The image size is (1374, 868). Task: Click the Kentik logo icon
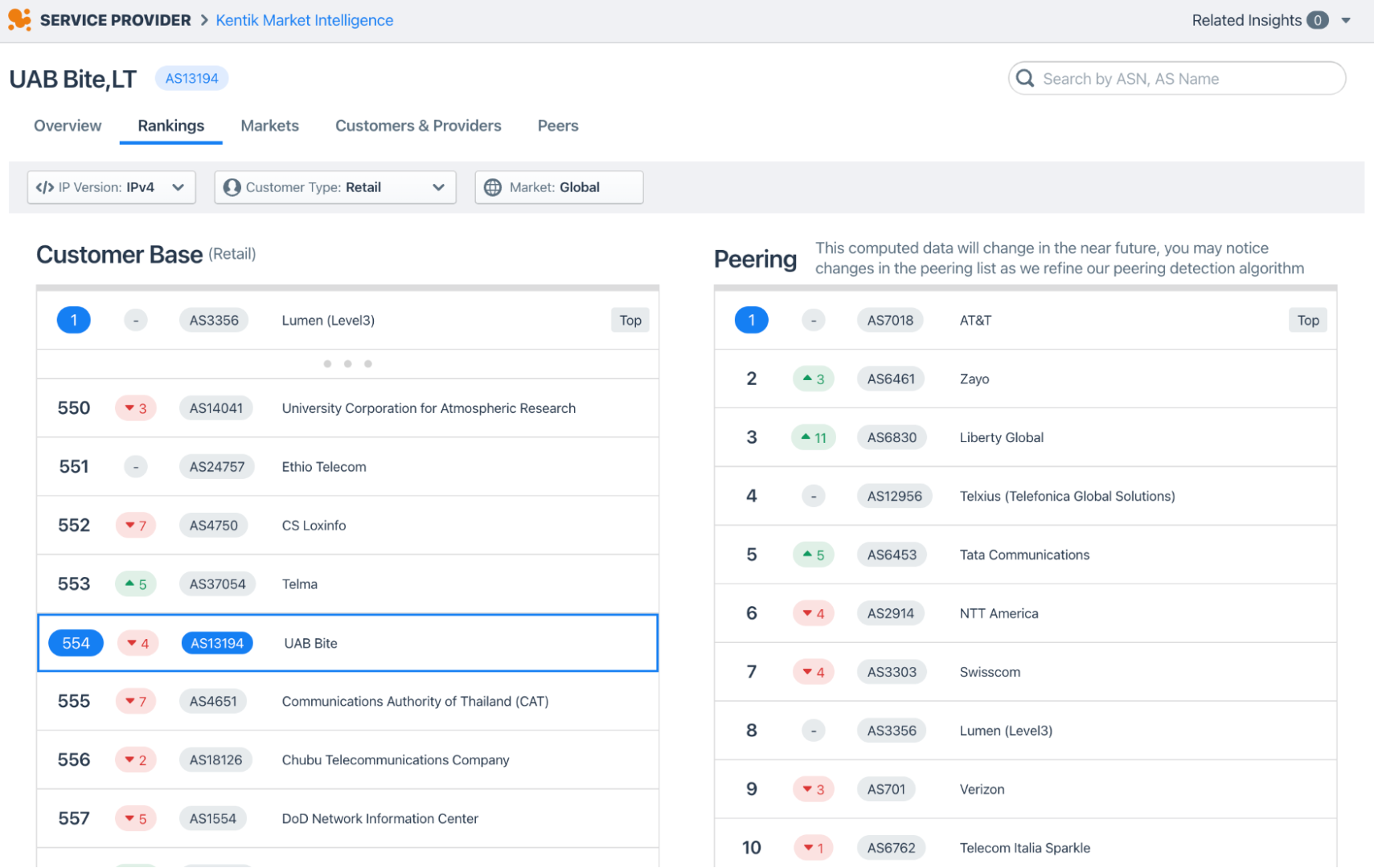19,19
